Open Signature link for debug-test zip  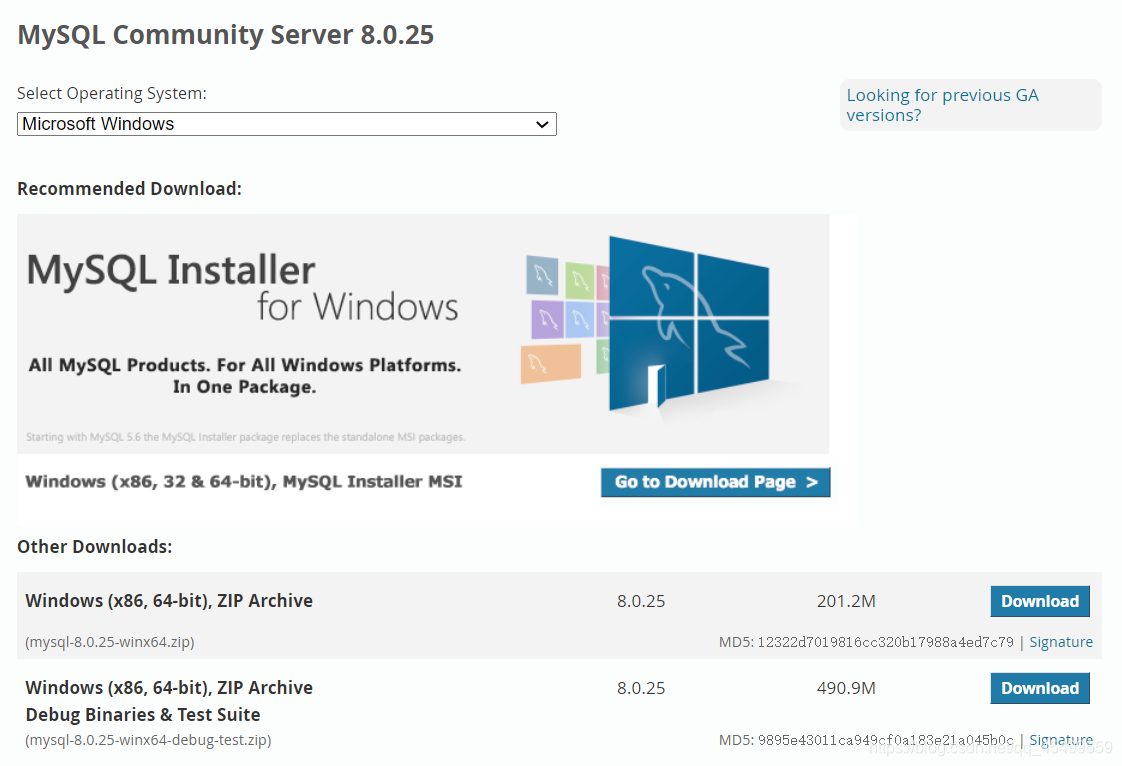[x=1060, y=740]
